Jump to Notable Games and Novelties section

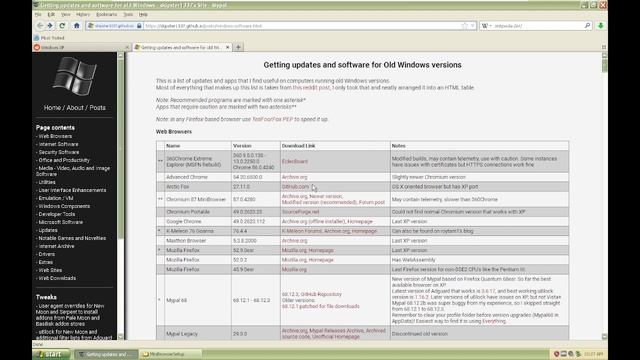tap(72, 238)
